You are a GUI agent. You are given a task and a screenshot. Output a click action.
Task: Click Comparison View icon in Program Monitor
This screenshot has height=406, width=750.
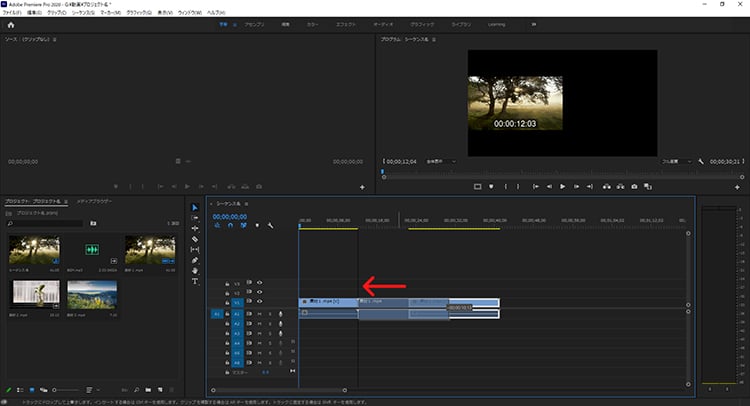[648, 187]
